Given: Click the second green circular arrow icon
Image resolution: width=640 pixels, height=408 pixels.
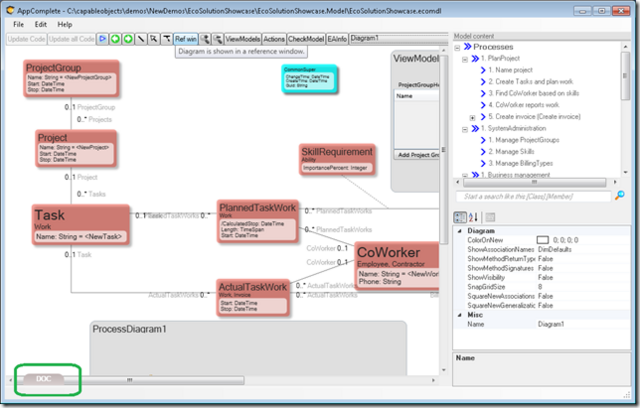Looking at the screenshot, I should pyautogui.click(x=128, y=39).
